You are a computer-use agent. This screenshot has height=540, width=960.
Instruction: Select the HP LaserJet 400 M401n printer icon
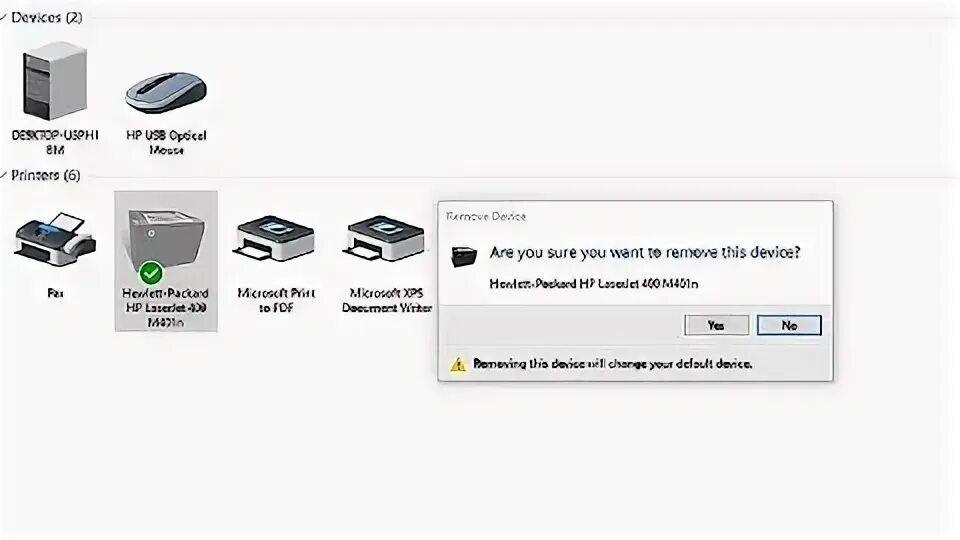pos(166,240)
